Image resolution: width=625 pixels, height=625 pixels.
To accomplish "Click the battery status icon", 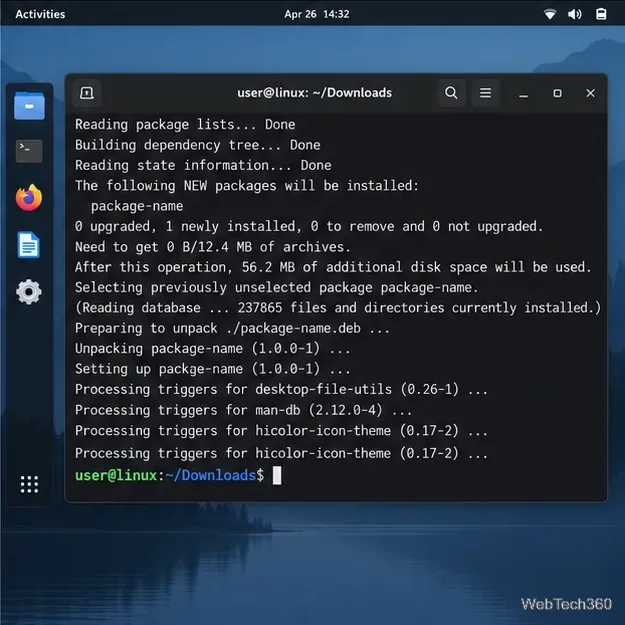I will click(601, 14).
